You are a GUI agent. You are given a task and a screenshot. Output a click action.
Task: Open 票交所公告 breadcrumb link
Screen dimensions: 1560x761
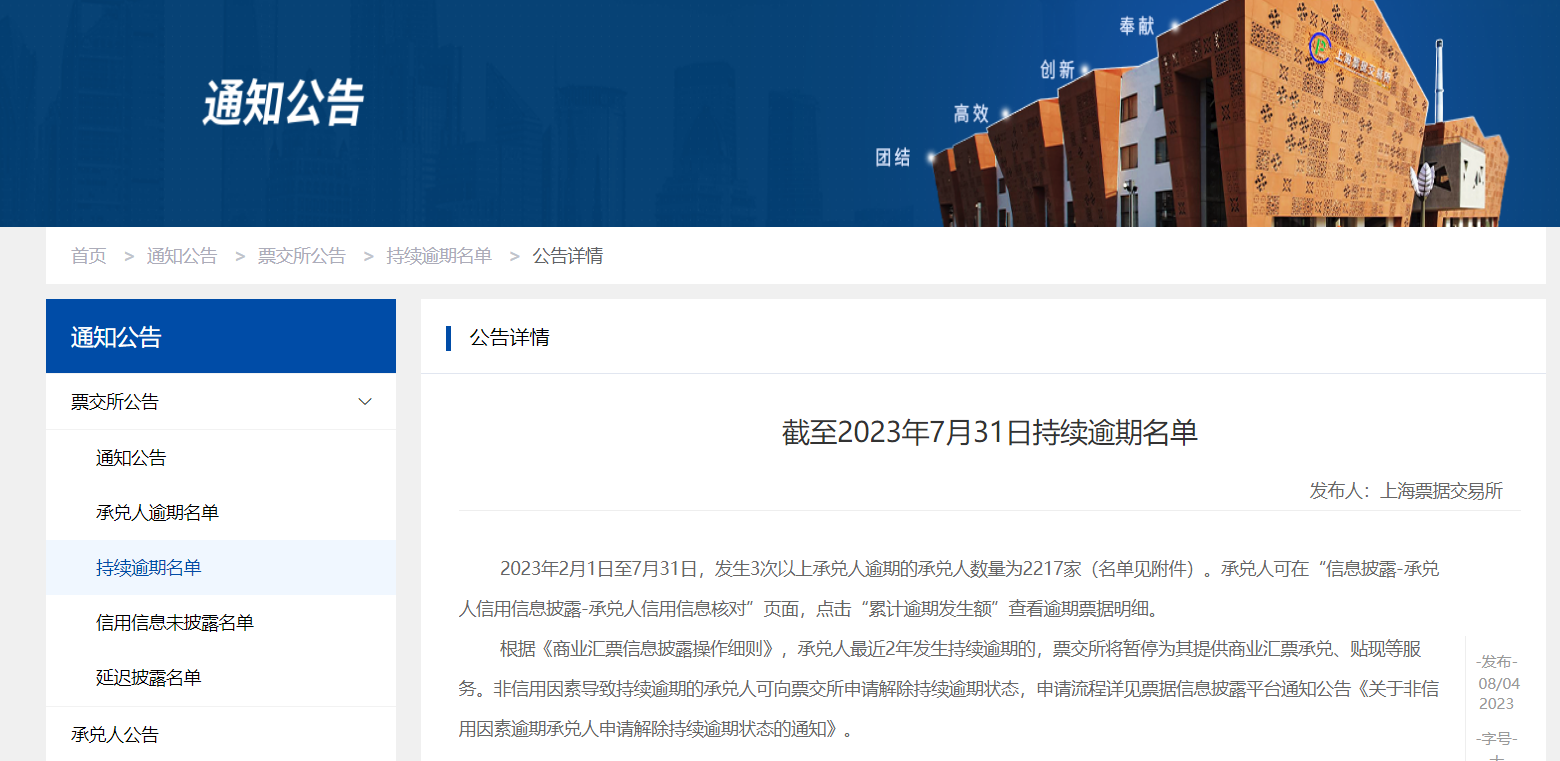click(302, 256)
